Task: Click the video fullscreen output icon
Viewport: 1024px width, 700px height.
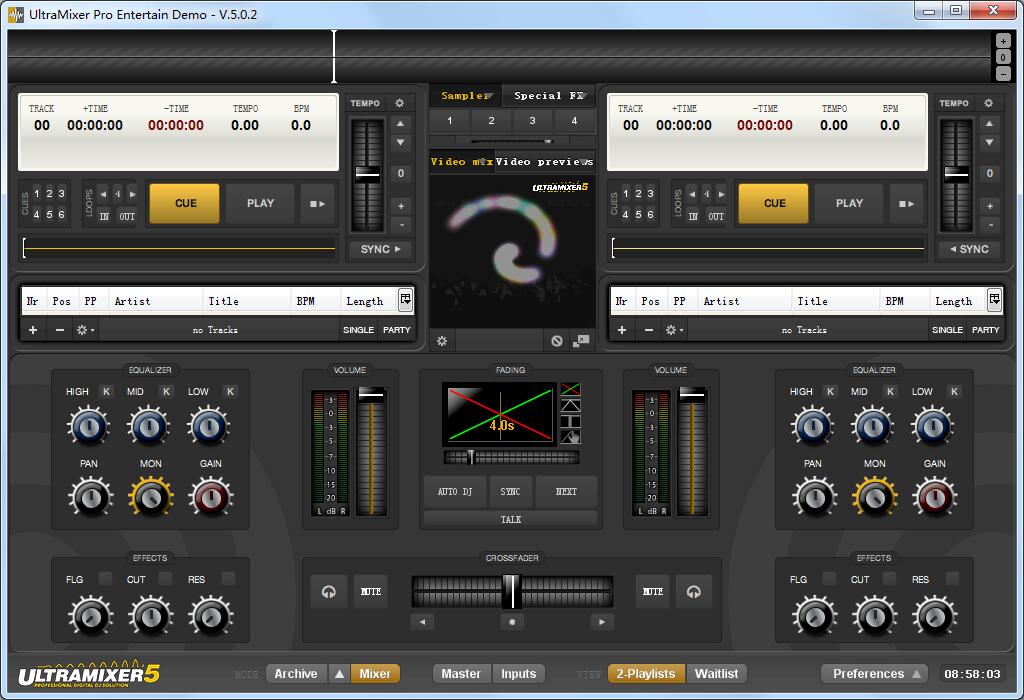Action: pos(581,341)
